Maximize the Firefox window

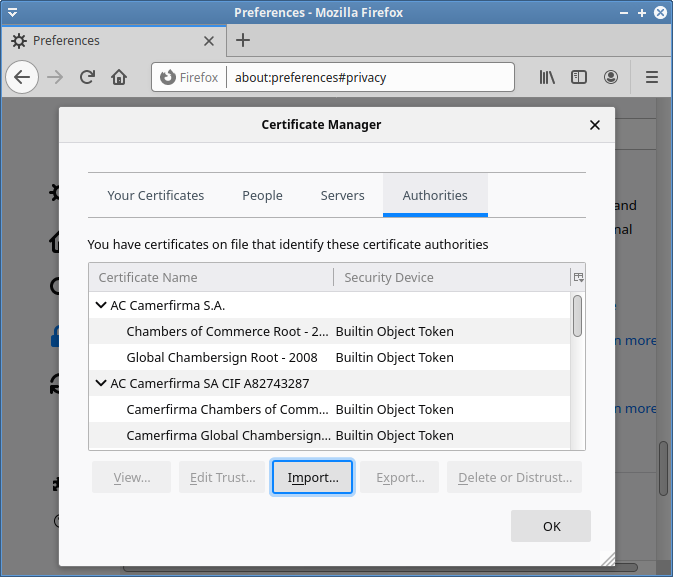coord(642,13)
